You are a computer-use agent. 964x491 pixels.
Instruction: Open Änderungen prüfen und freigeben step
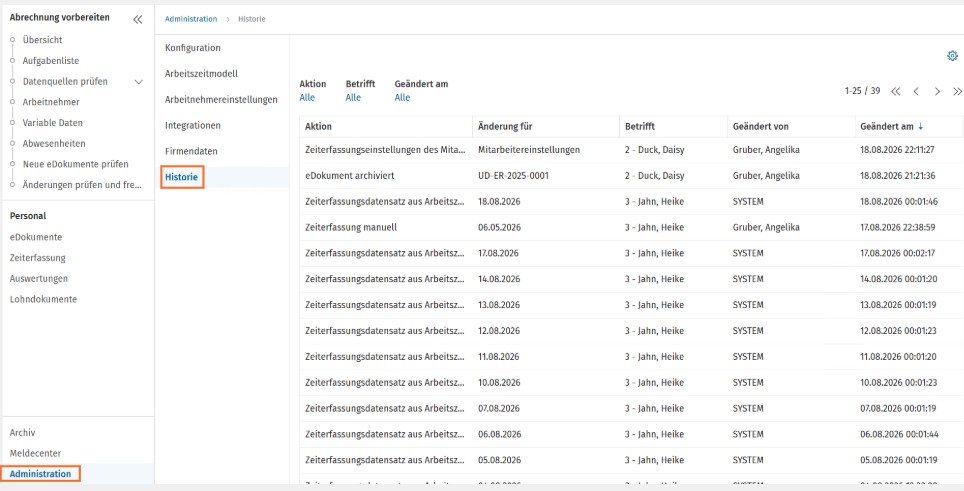82,185
